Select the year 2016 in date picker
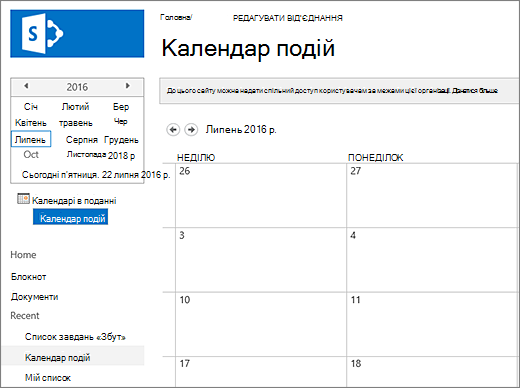The width and height of the screenshot is (520, 388). point(77,87)
